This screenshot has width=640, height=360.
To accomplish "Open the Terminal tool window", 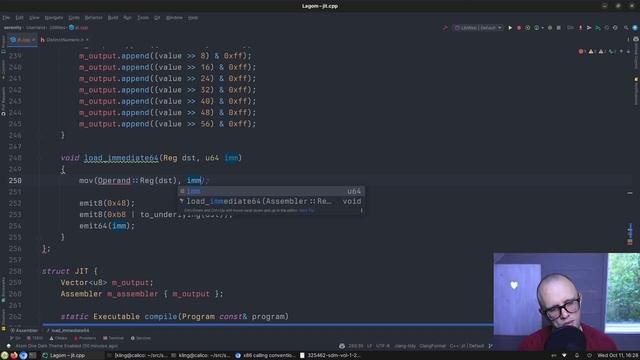I will [113, 338].
